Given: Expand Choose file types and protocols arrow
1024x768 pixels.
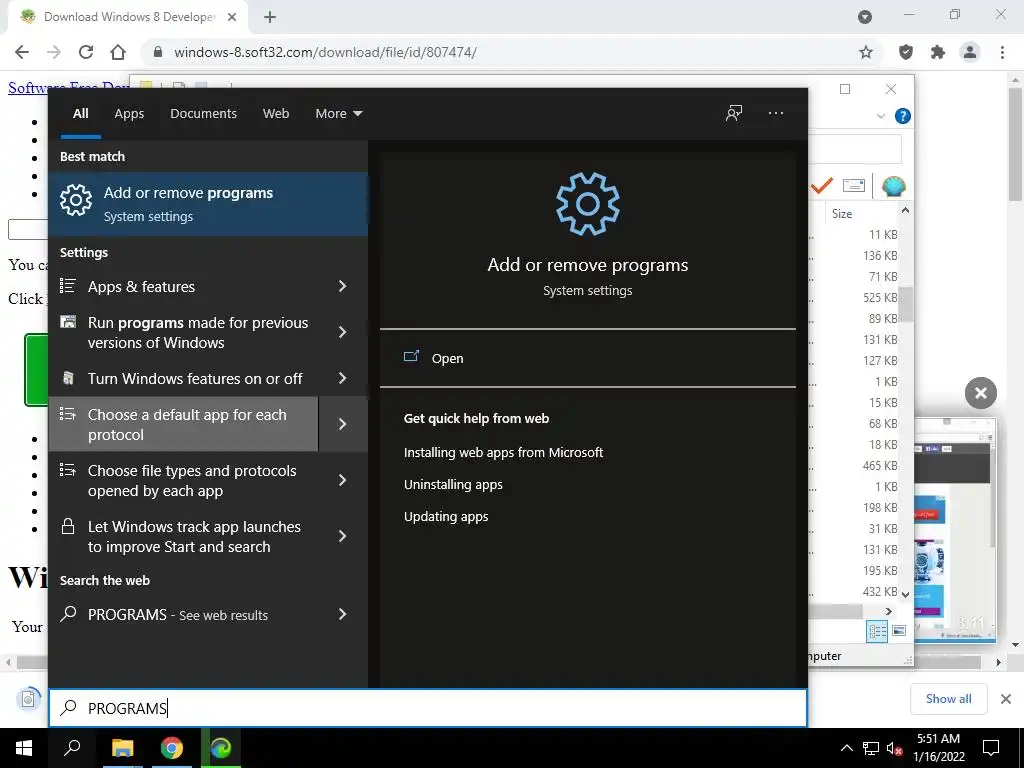Looking at the screenshot, I should (342, 481).
